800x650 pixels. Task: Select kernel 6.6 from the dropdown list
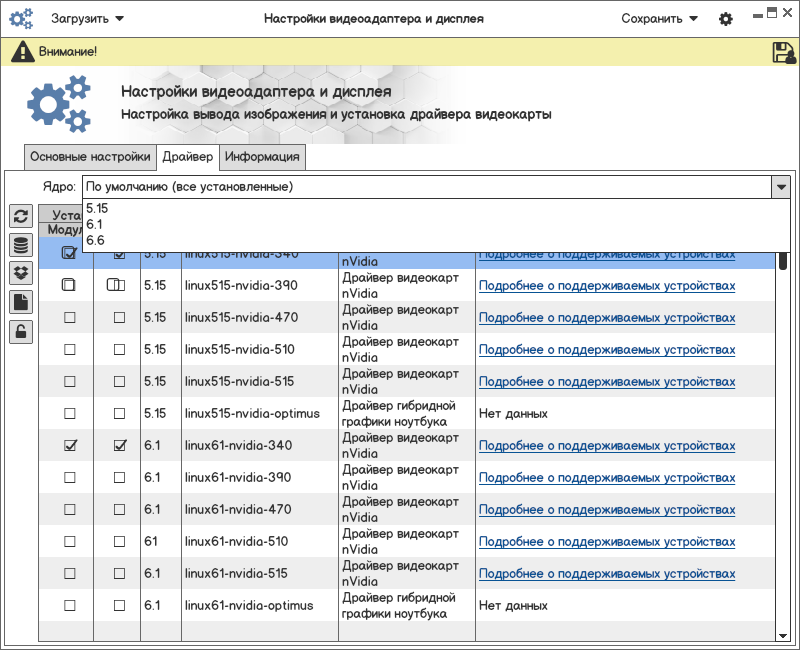[96, 241]
